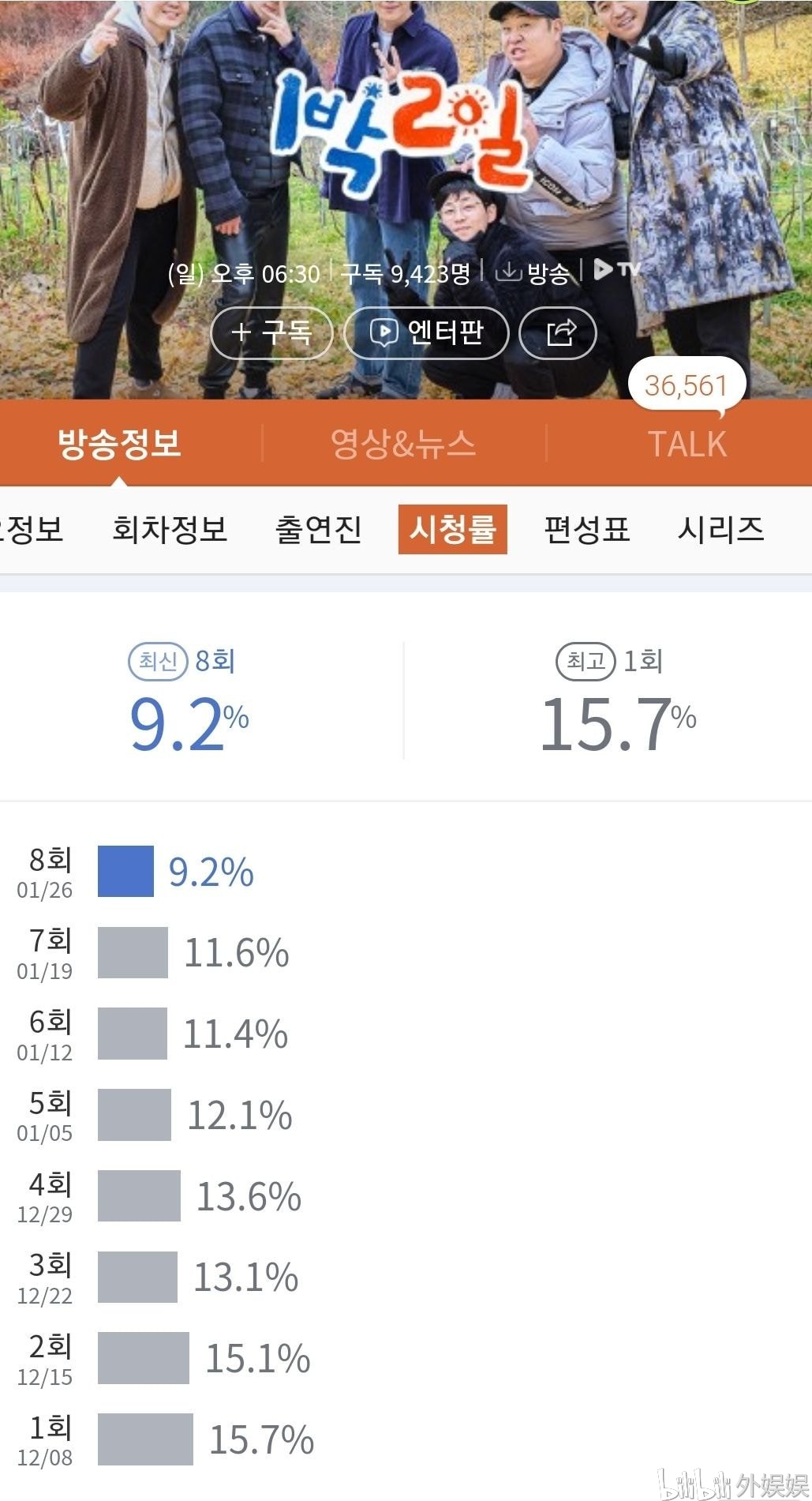The width and height of the screenshot is (812, 1501).
Task: Click the 최고 1회 15.7% summary
Action: [x=618, y=700]
